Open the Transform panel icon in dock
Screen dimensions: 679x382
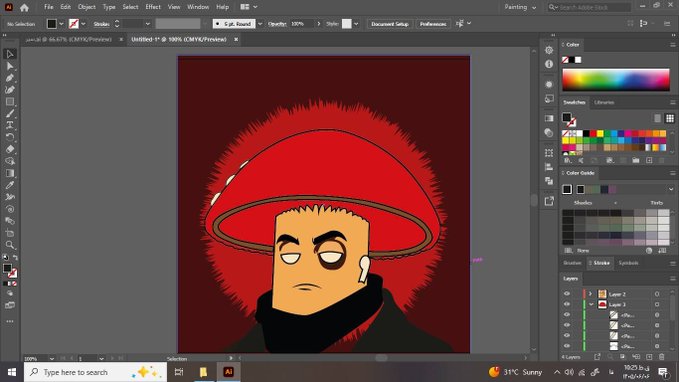tap(549, 153)
